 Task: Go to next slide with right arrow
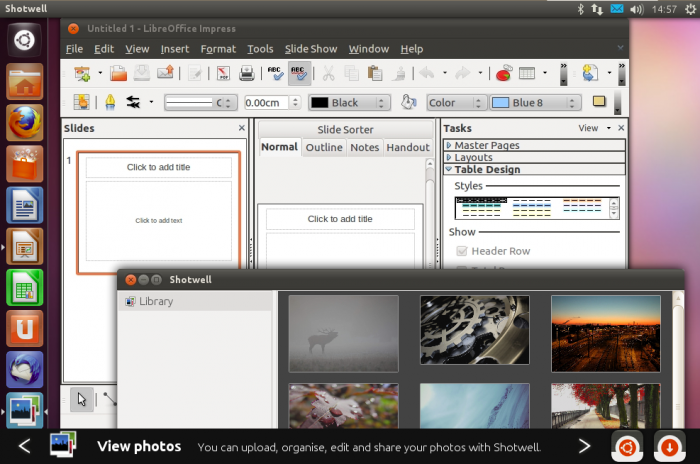[584, 446]
